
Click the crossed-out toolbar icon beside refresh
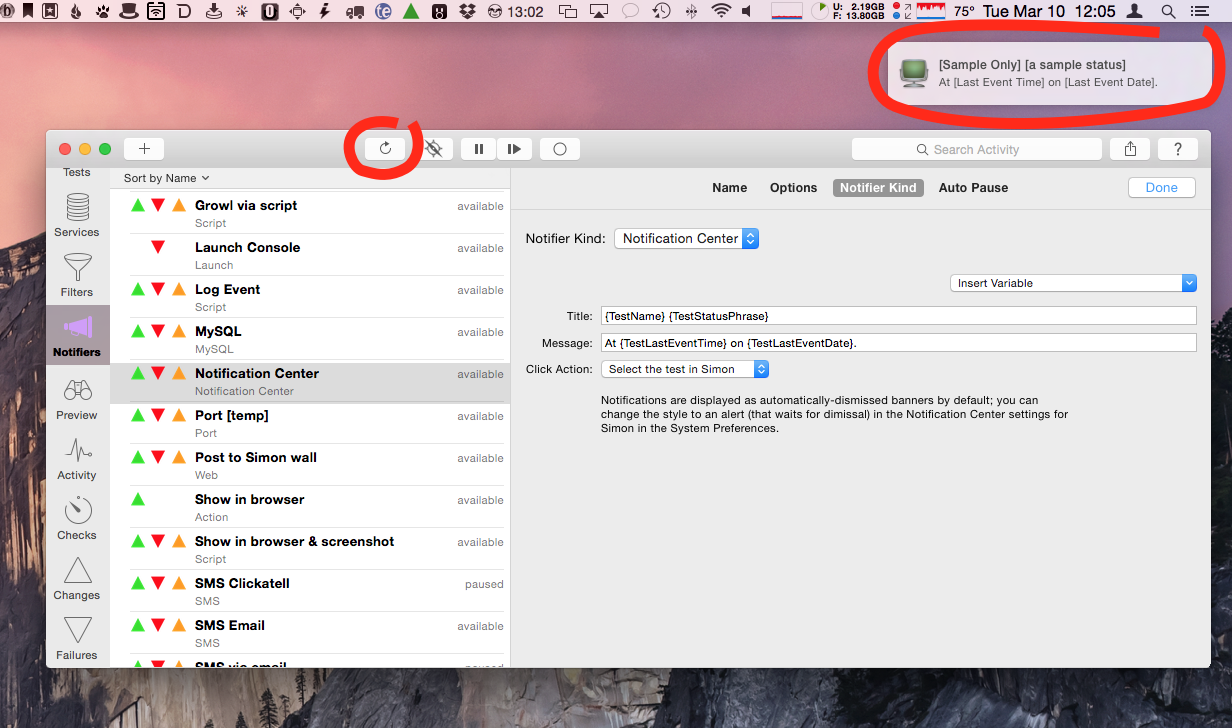pos(433,149)
